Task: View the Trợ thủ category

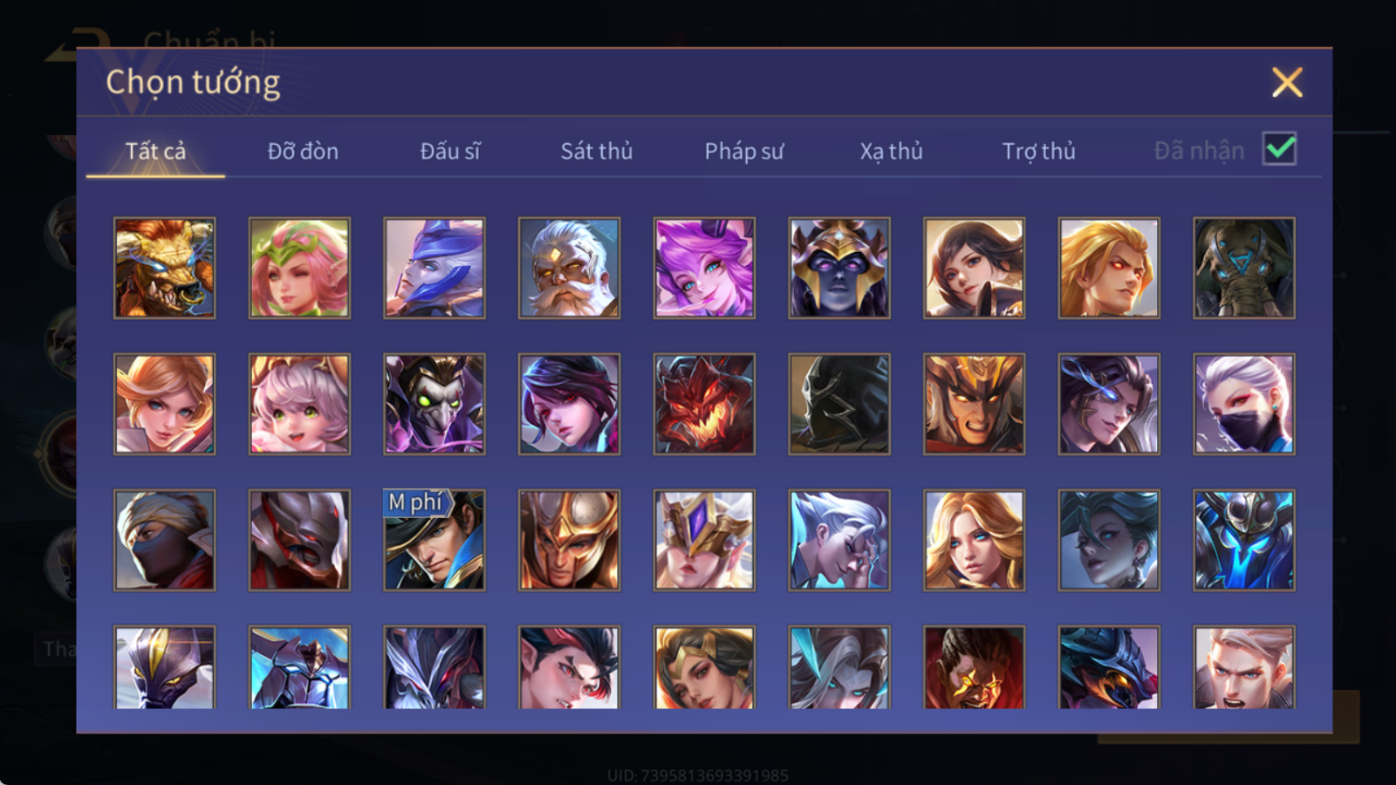Action: click(1039, 151)
